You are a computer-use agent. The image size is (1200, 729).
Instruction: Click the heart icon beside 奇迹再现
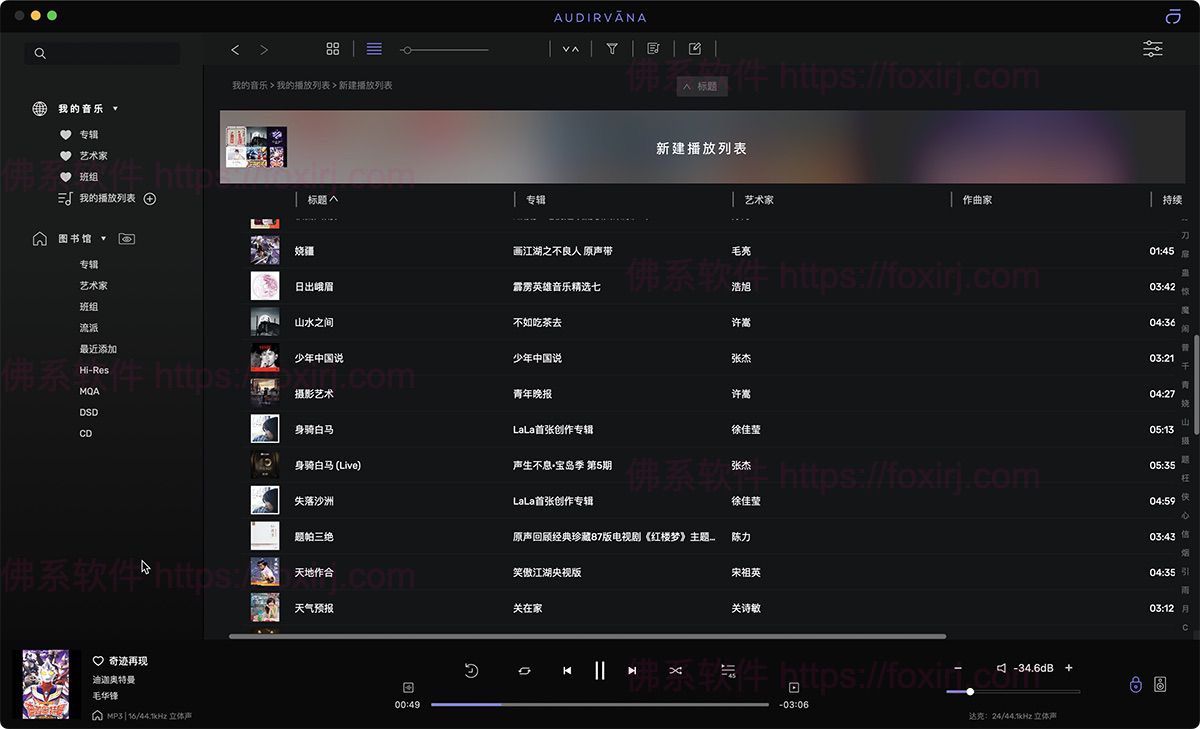tap(97, 660)
